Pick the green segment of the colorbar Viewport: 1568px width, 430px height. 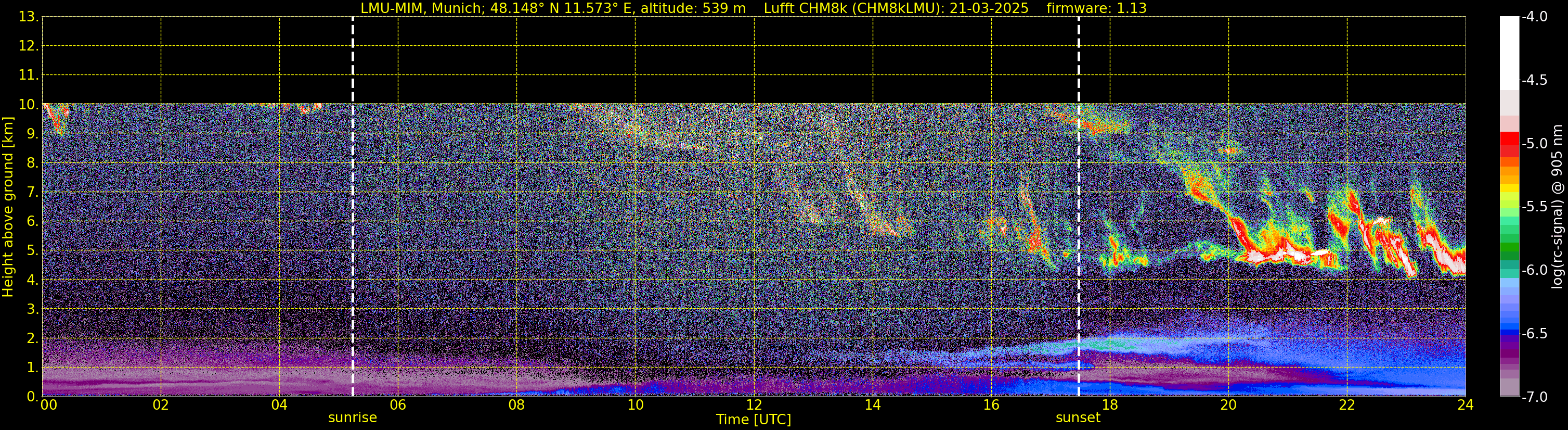[1510, 247]
